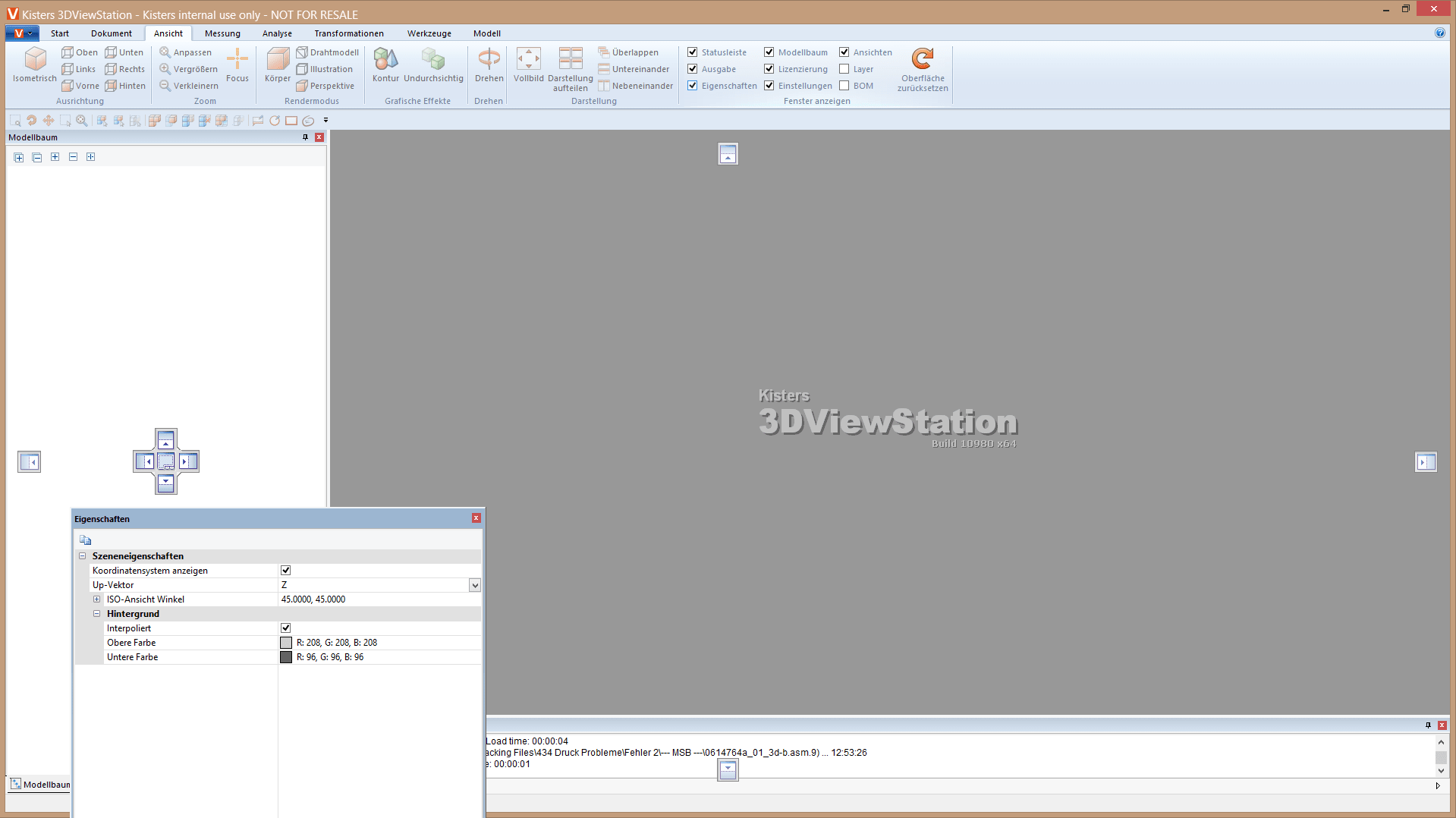Click the ISO-Ansicht Winkel value field

(x=379, y=599)
